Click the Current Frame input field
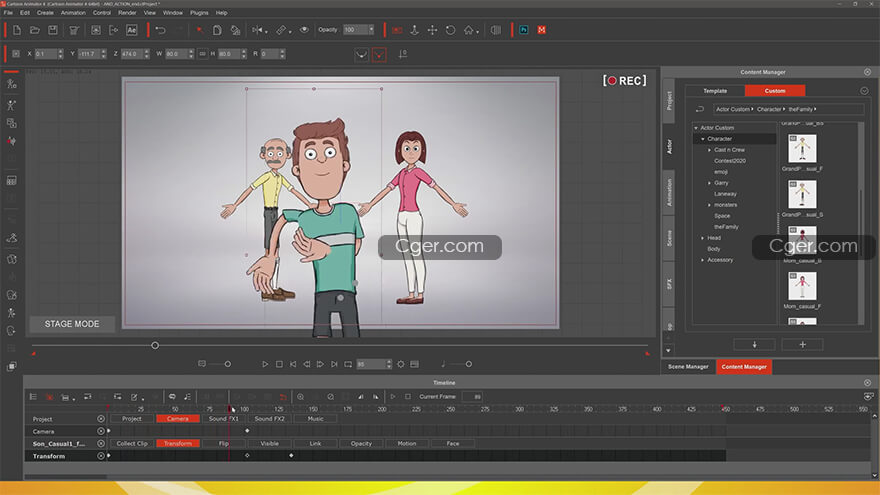Screen dimensions: 880x495 [473, 397]
